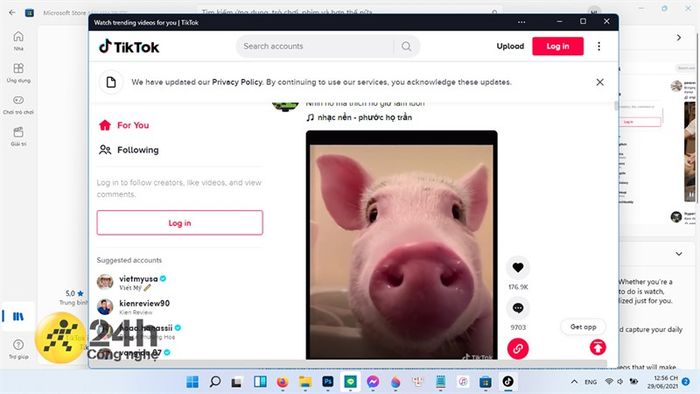Click the TikTok logo in header
This screenshot has height=394, width=700.
point(129,46)
